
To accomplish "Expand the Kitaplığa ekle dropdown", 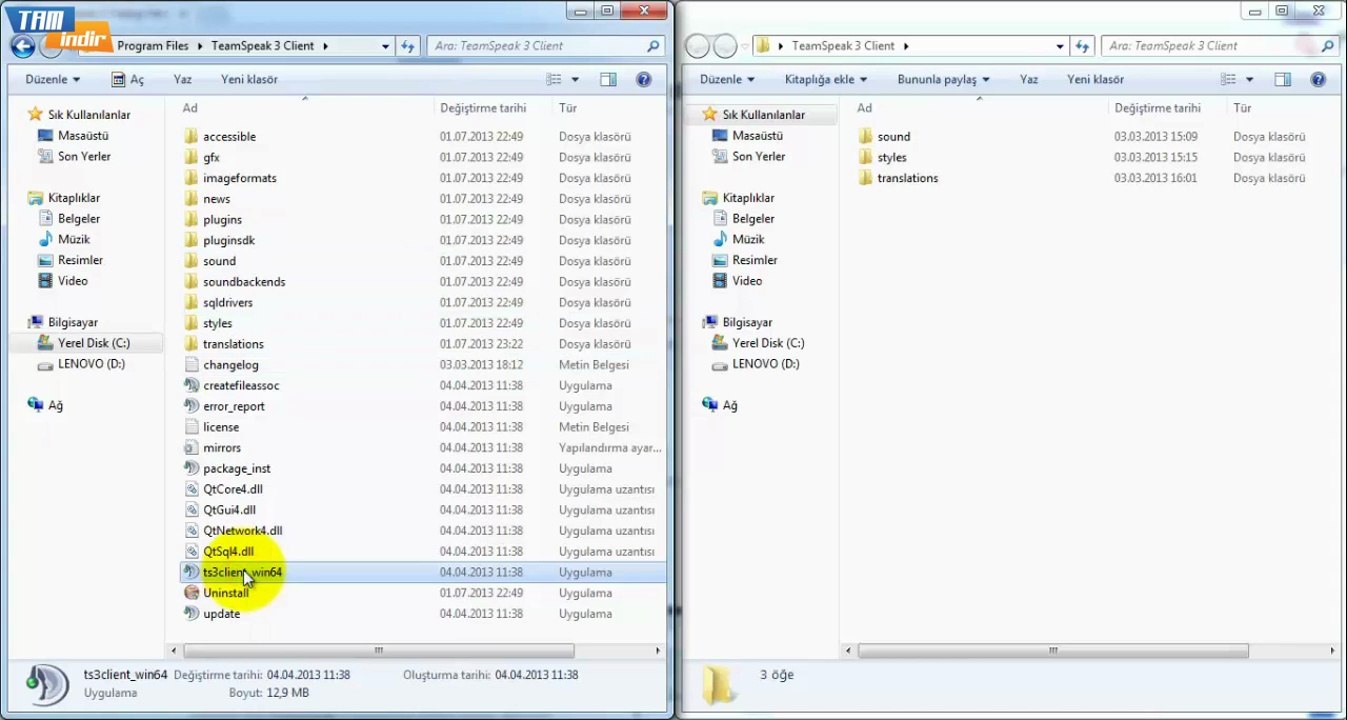I will pos(826,79).
